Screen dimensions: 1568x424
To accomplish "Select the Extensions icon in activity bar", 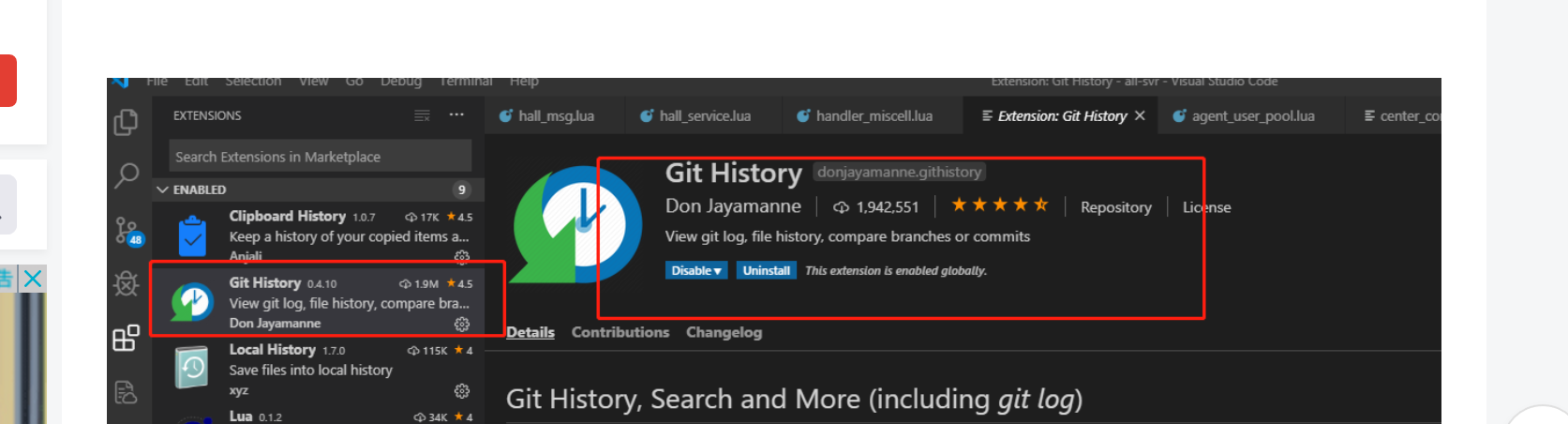I will point(126,338).
